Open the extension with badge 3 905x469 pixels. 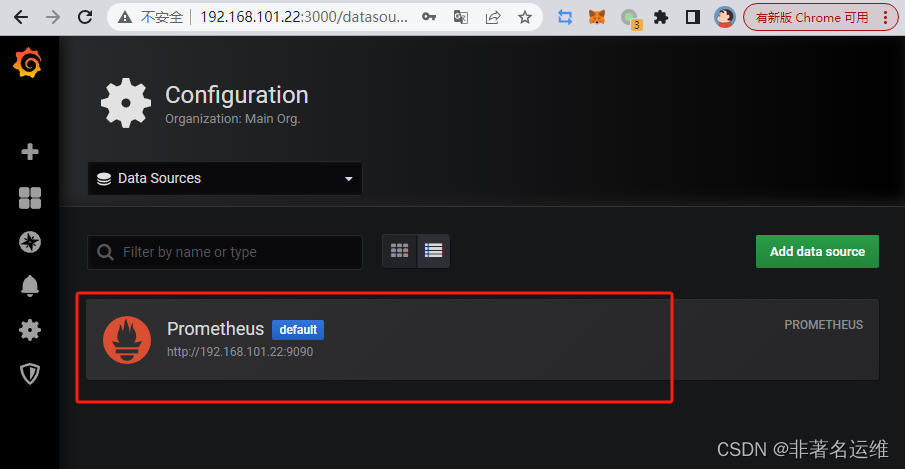point(630,18)
